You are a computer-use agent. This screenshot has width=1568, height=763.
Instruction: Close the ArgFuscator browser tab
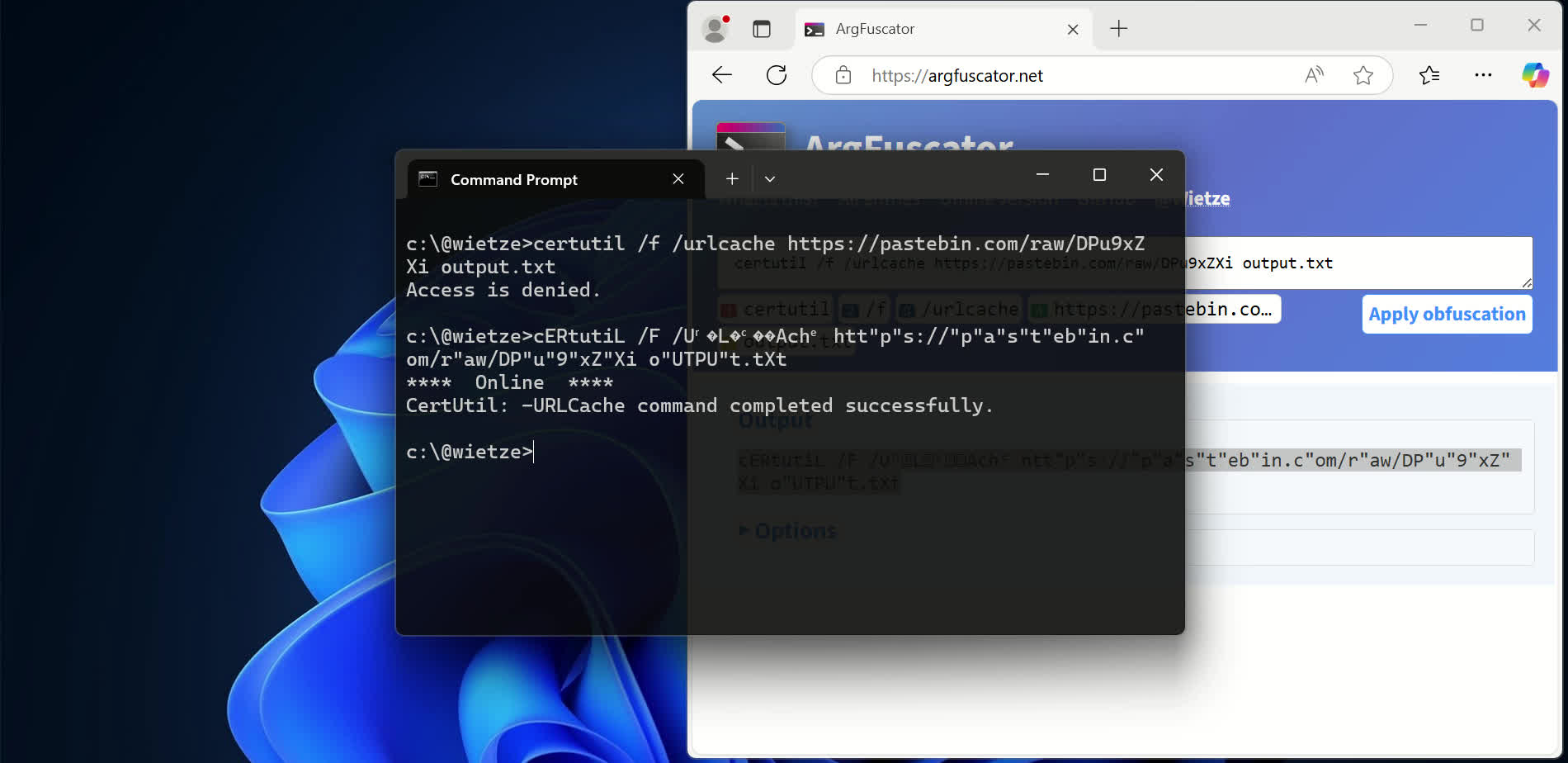pyautogui.click(x=1073, y=29)
